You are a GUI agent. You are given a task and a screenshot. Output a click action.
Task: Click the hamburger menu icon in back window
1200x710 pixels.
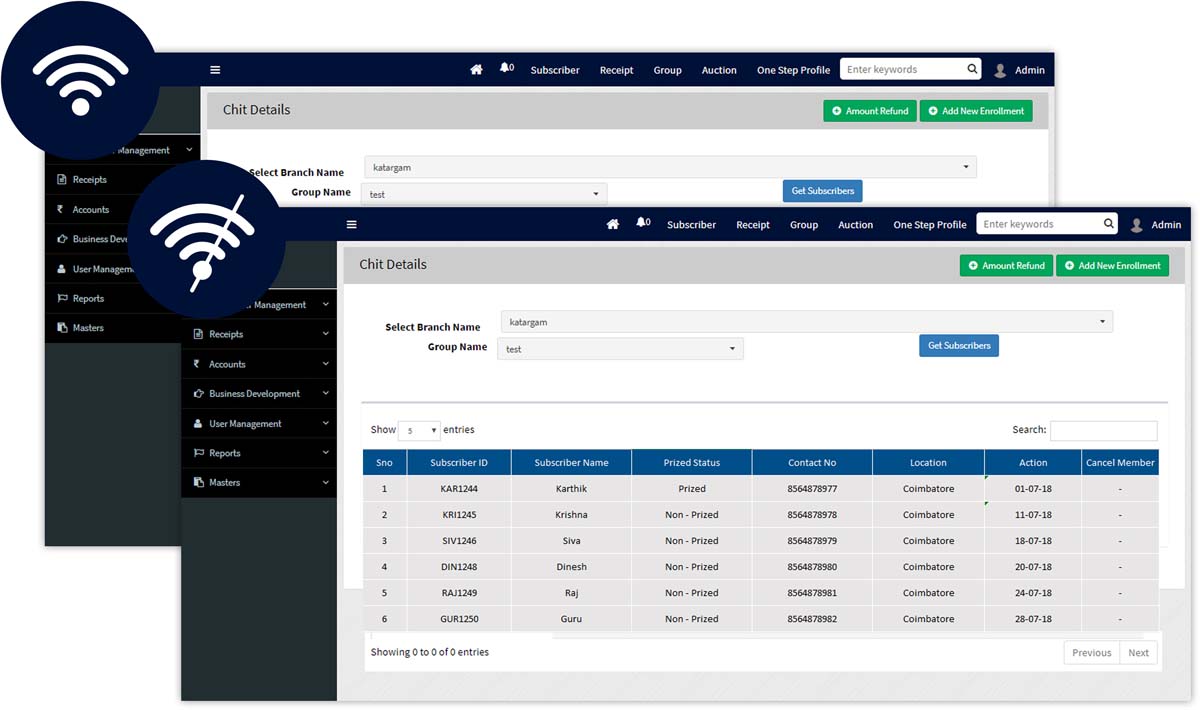click(215, 70)
